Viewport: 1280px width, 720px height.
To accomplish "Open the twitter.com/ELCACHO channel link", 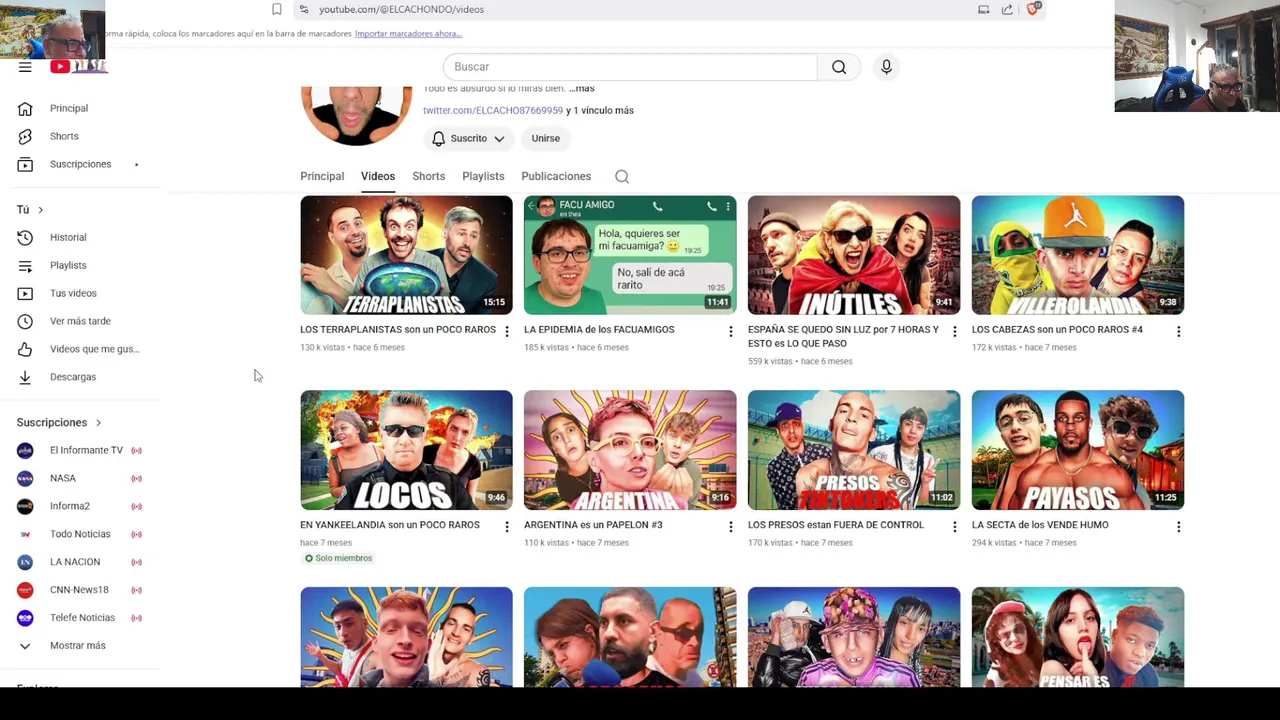I will (493, 110).
